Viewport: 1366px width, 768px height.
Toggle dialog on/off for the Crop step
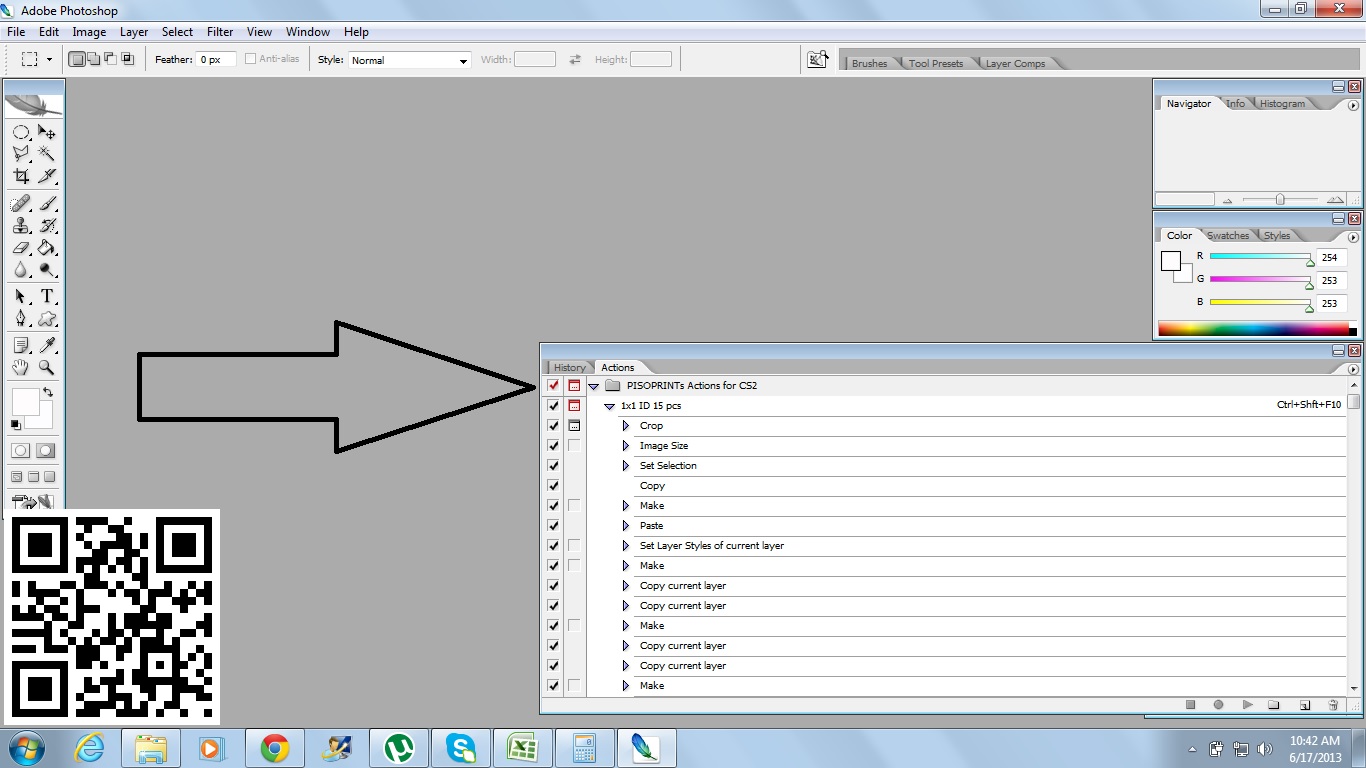tap(574, 425)
